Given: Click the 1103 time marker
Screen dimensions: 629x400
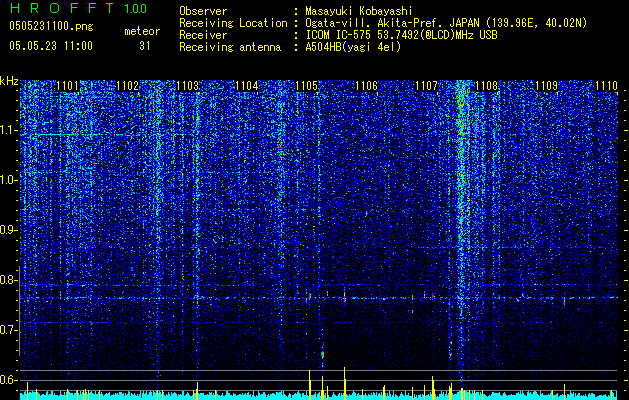Looking at the screenshot, I should click(187, 86).
